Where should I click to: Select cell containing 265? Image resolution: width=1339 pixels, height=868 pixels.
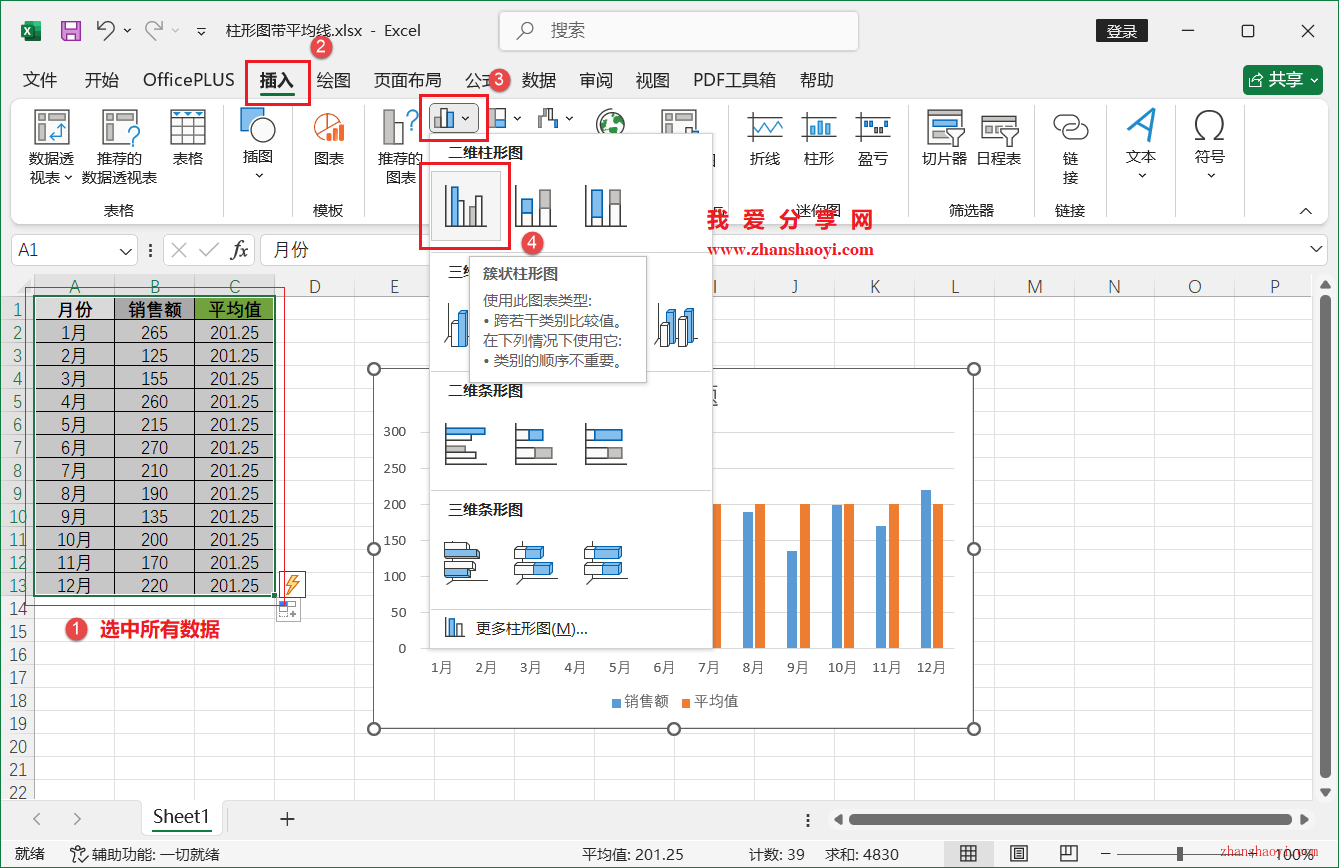coord(154,333)
